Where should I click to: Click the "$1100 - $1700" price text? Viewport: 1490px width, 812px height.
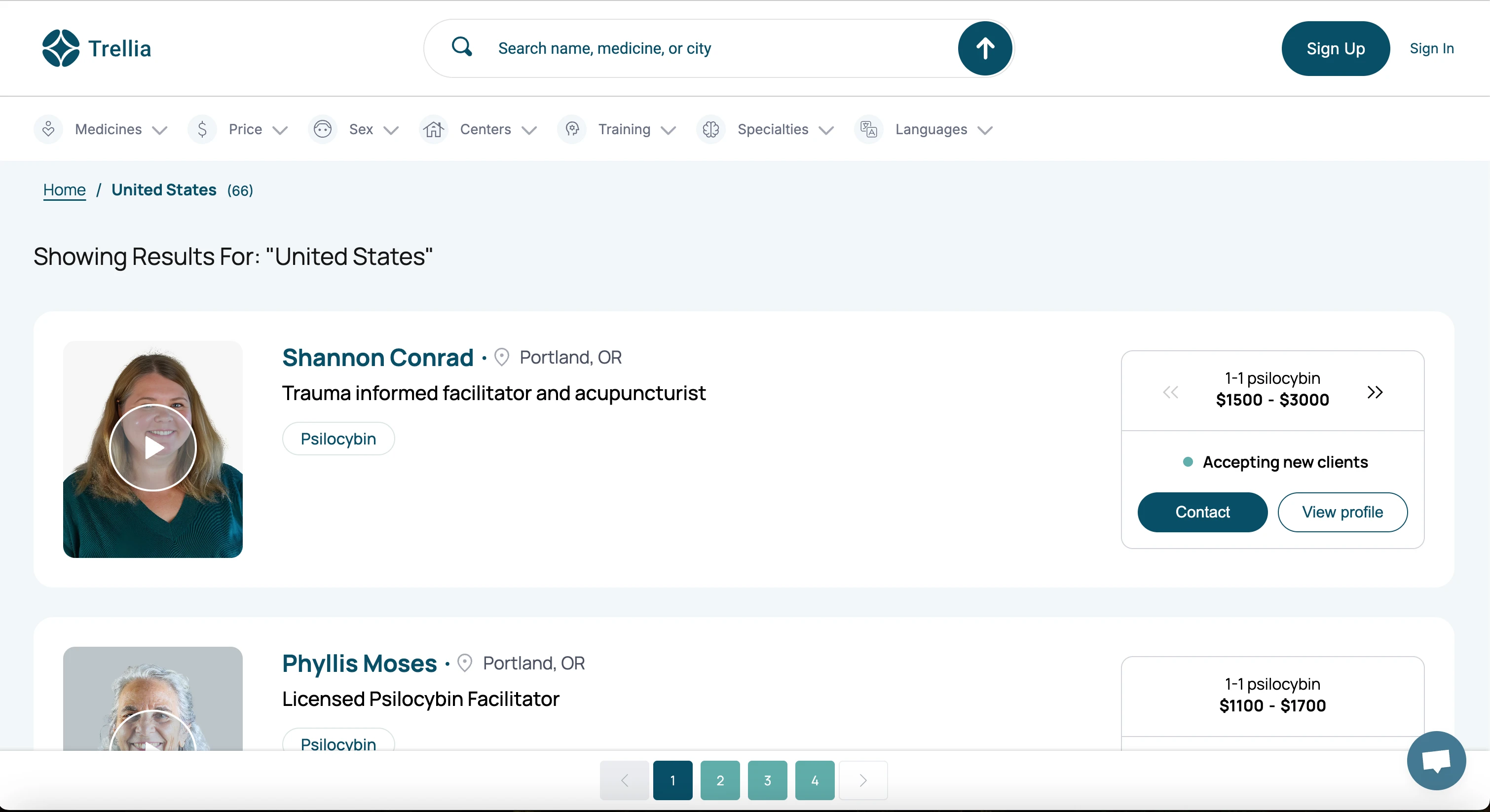pos(1272,705)
